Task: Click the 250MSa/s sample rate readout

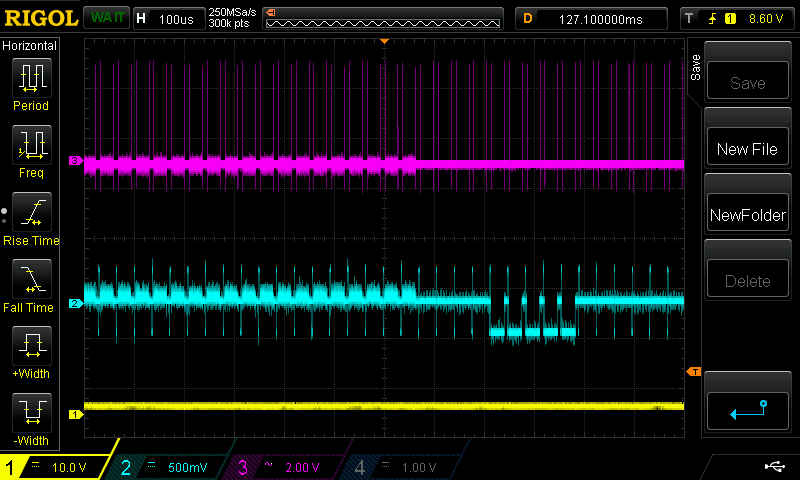Action: click(x=232, y=13)
